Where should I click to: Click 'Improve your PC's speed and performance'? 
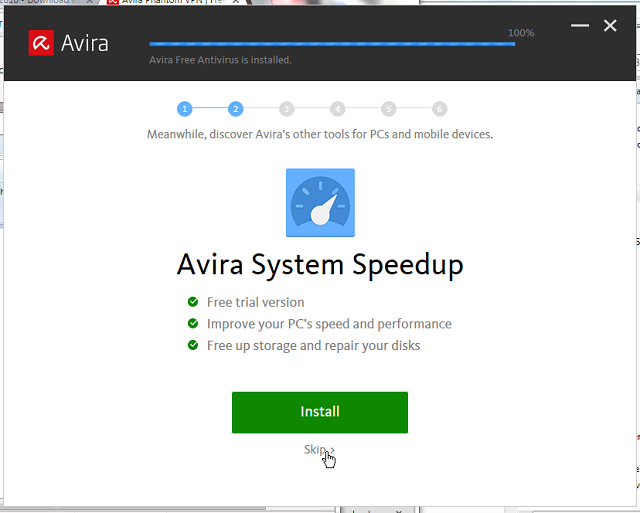[329, 324]
